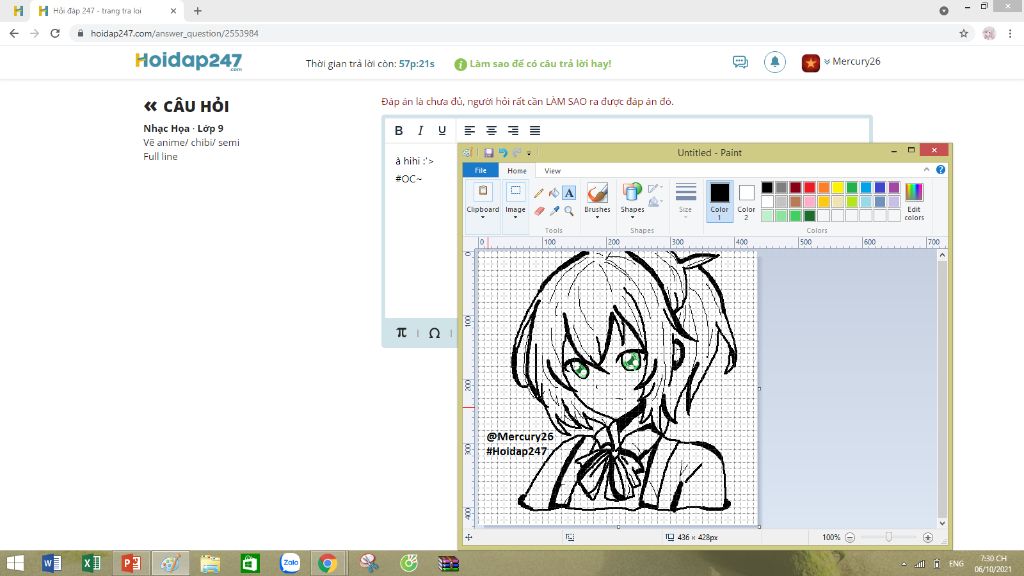Open WinRAR from the taskbar
This screenshot has width=1024, height=576.
(449, 563)
